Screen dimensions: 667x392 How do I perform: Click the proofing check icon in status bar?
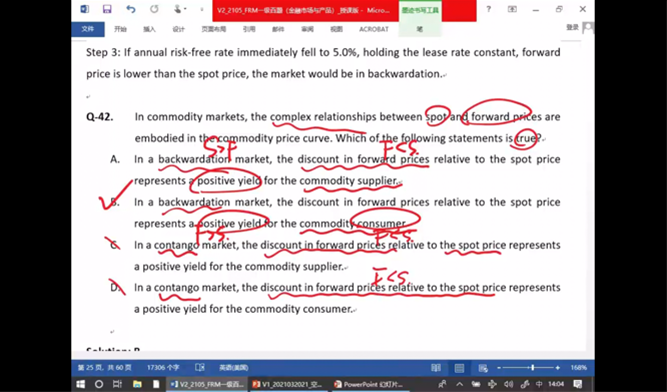tap(200, 367)
